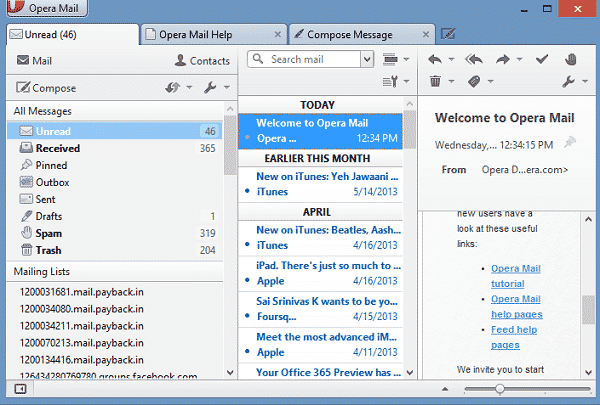The height and width of the screenshot is (405, 600).
Task: Close the Opera Mail Help tab
Action: point(278,34)
